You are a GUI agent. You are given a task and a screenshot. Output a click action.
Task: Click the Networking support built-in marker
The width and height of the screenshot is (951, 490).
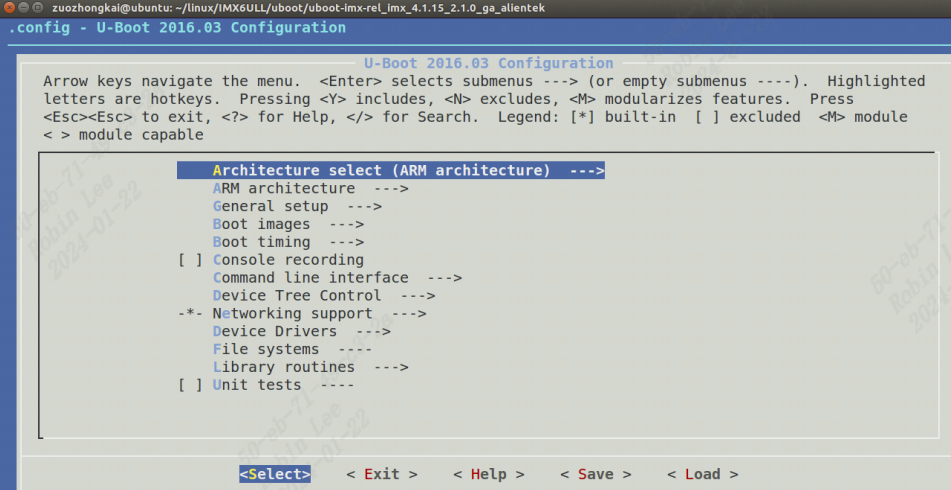point(191,314)
